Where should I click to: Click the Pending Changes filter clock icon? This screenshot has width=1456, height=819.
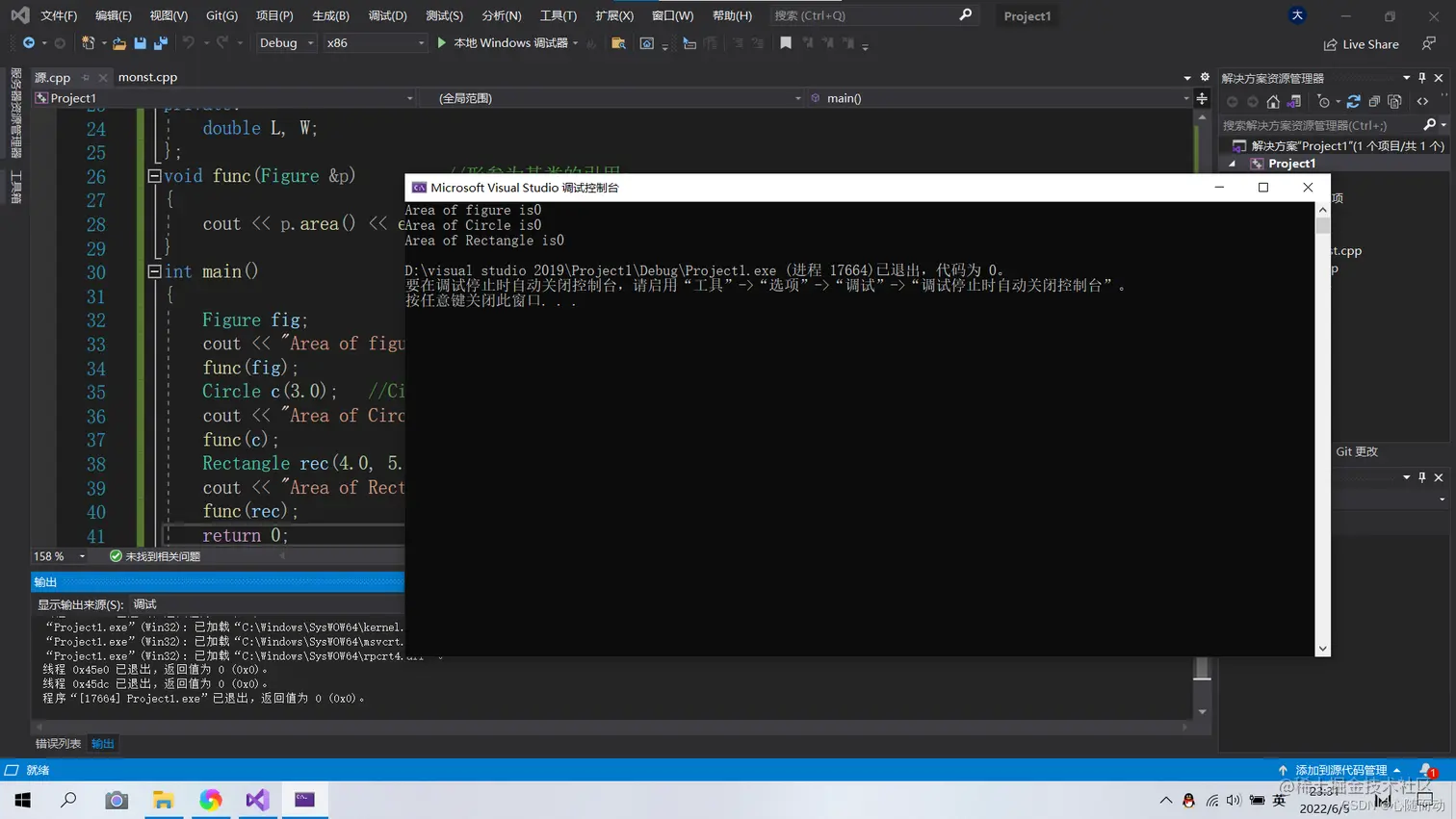point(1324,102)
